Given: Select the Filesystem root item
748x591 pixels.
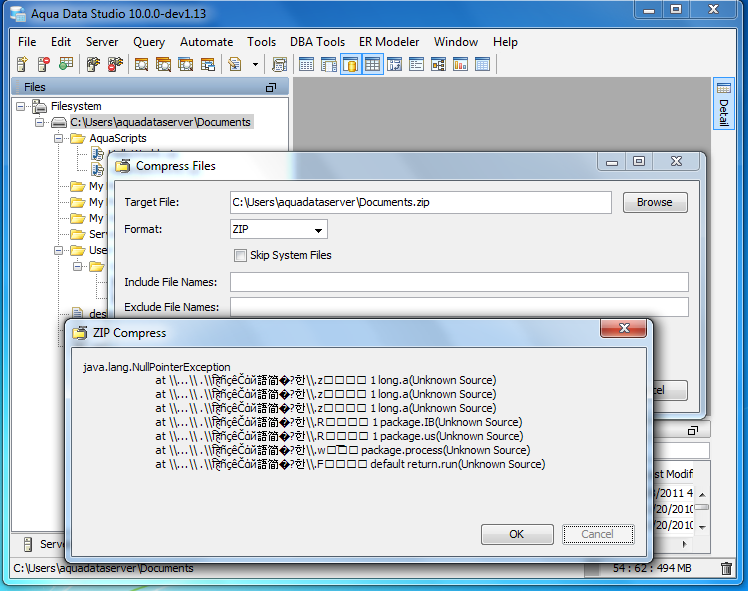Looking at the screenshot, I should point(76,106).
